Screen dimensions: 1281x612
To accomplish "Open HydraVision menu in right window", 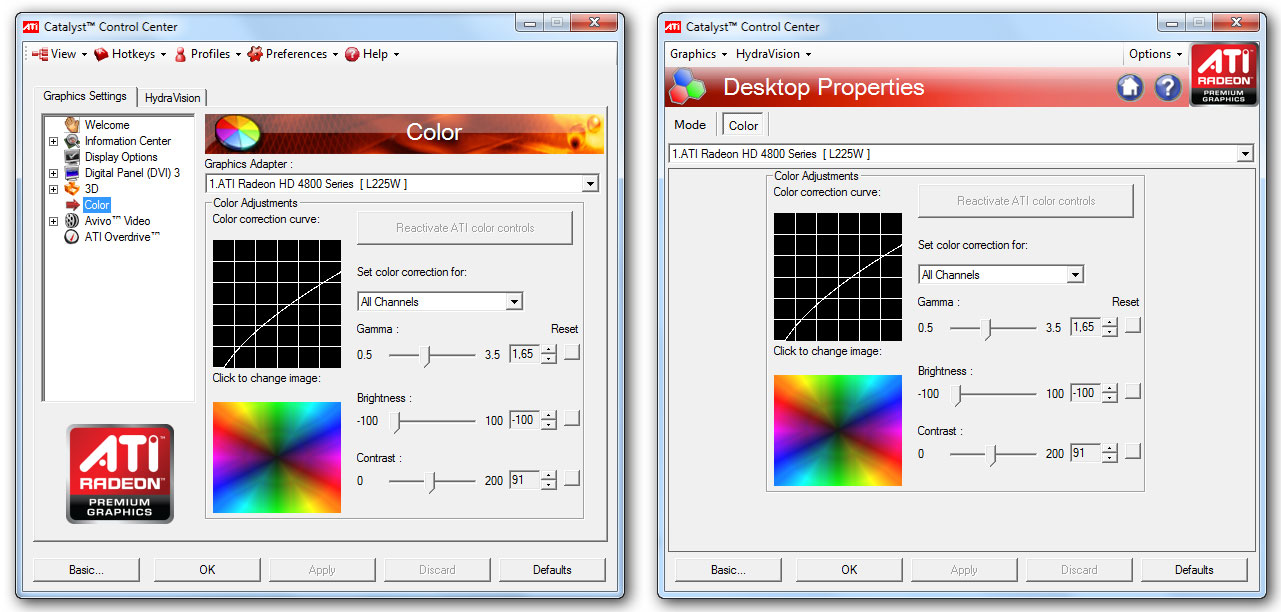I will point(772,54).
